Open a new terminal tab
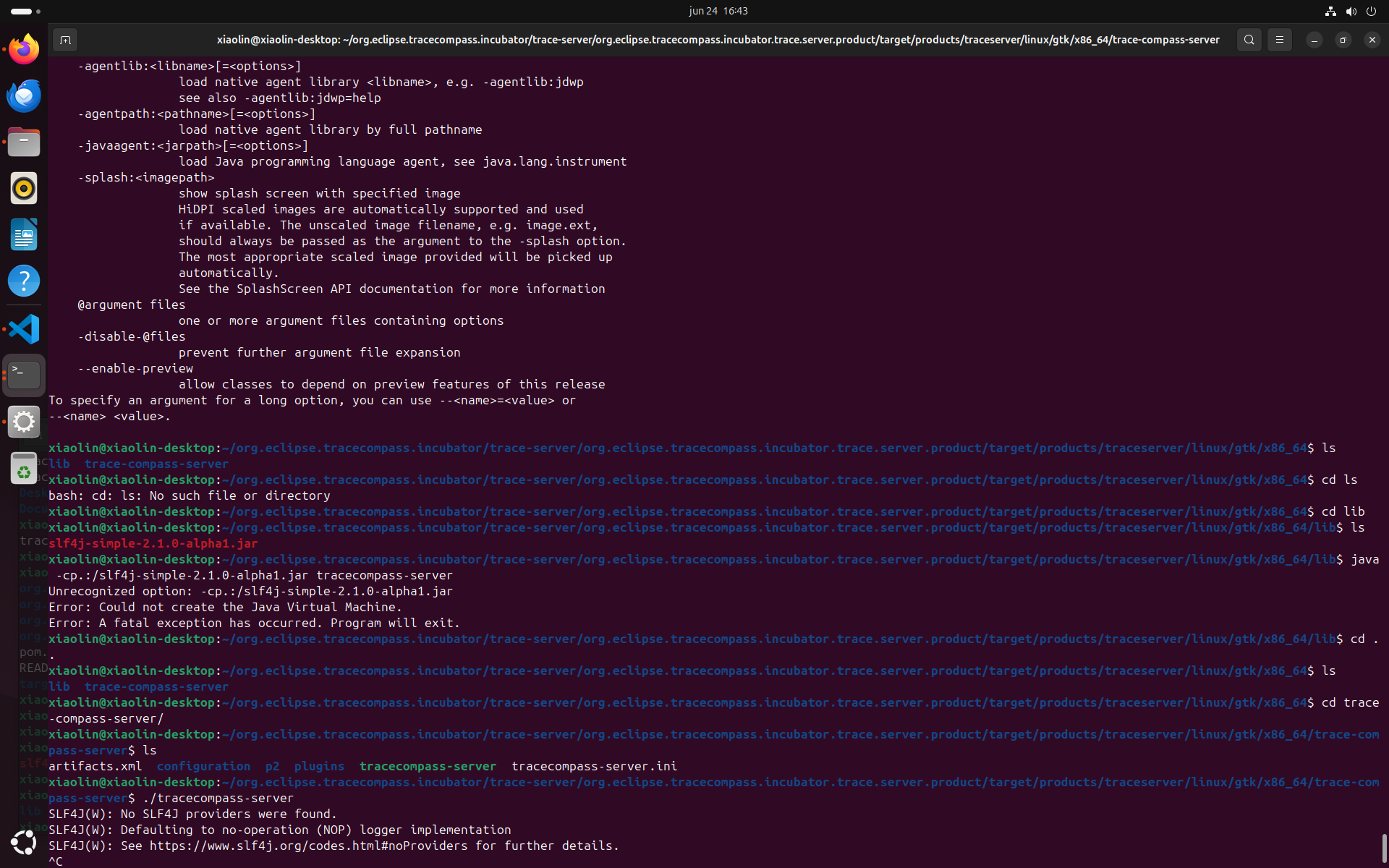The image size is (1389, 868). (65, 40)
